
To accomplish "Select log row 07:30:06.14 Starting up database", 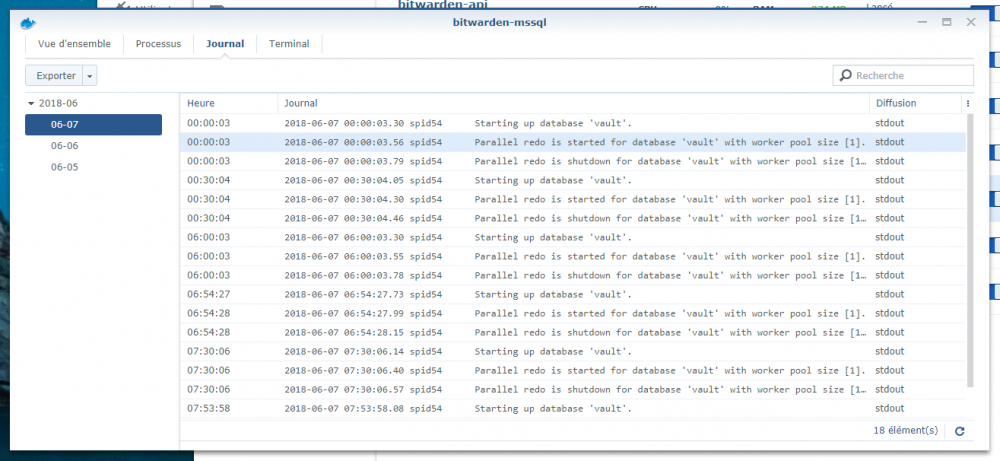I will click(573, 352).
